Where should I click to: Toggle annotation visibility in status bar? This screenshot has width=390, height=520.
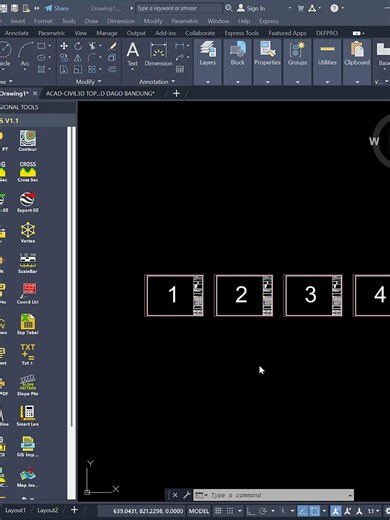click(x=336, y=511)
